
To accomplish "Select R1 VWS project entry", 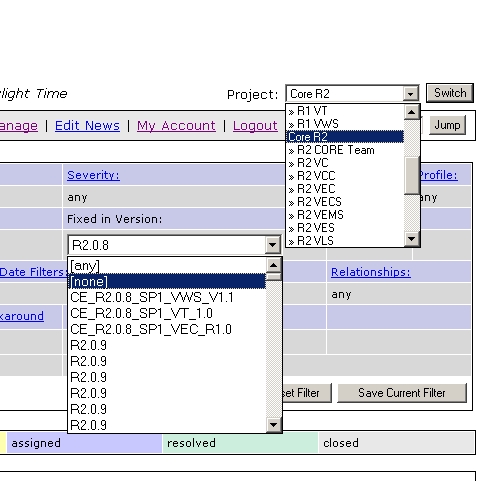I will point(345,124).
